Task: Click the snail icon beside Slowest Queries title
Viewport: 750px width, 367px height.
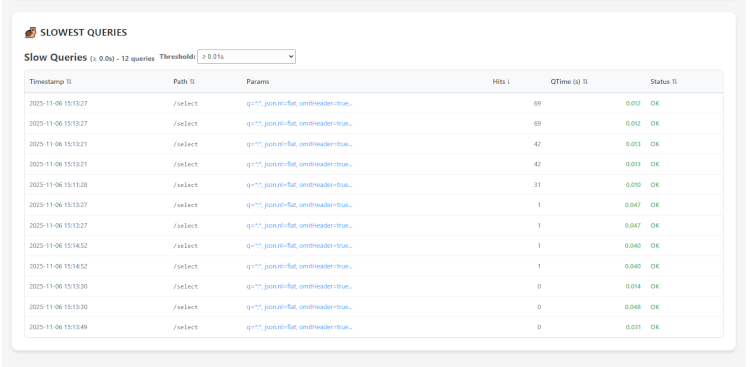Action: tap(30, 33)
